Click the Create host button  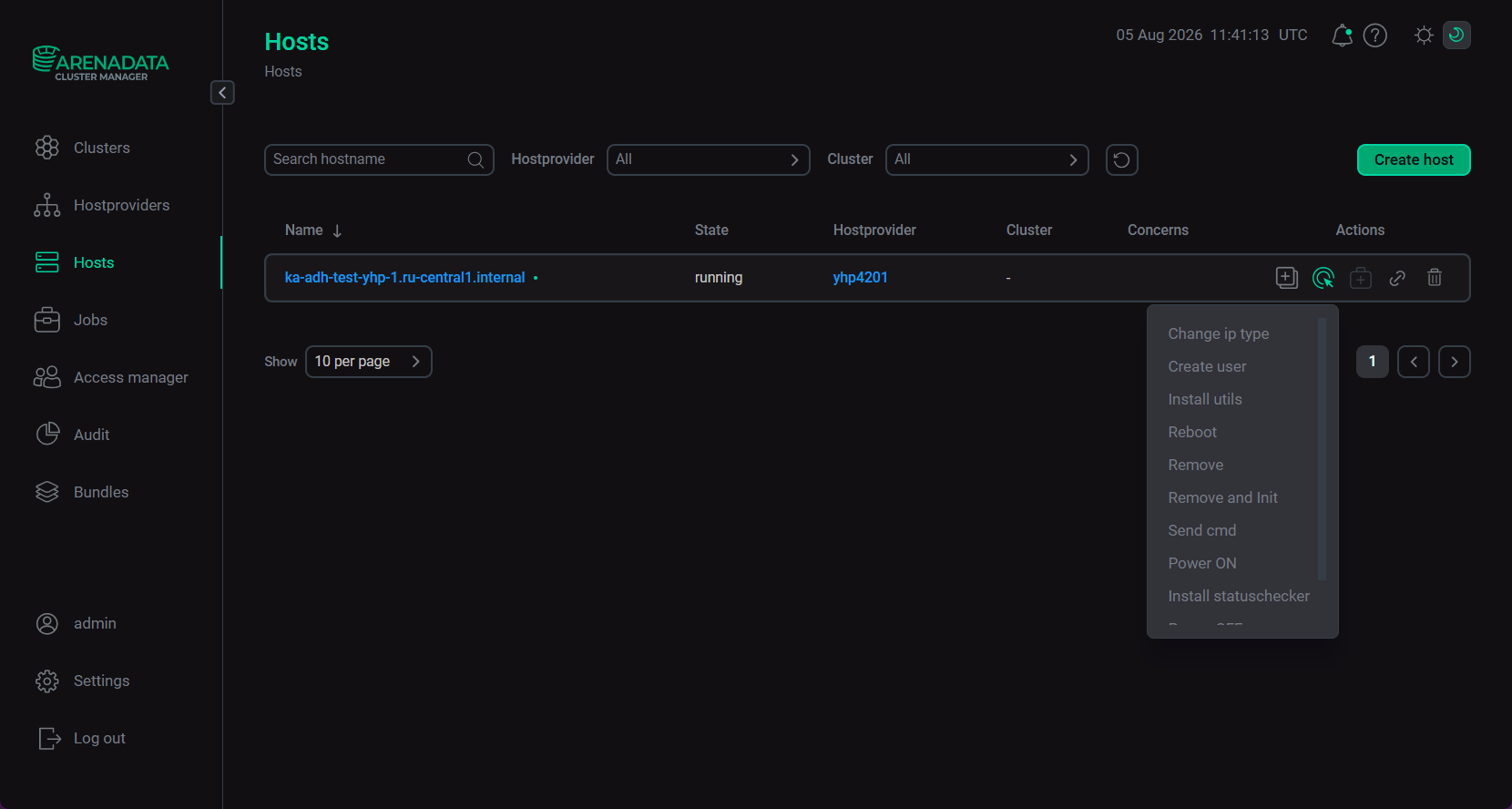point(1414,160)
